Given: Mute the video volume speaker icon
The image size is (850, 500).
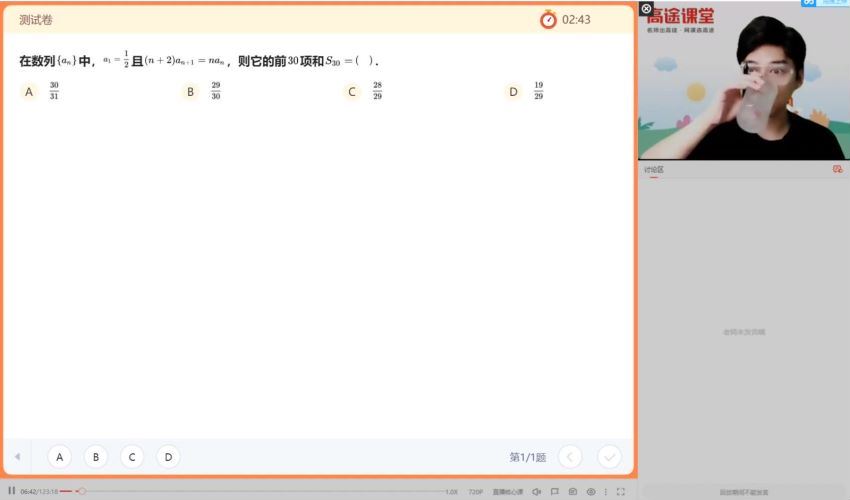Looking at the screenshot, I should (x=537, y=492).
